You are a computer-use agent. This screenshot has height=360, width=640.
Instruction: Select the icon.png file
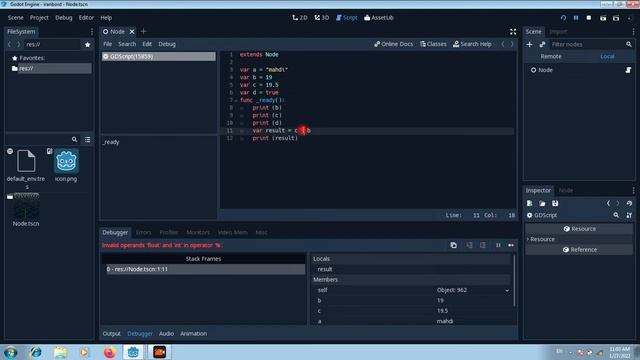tap(66, 165)
